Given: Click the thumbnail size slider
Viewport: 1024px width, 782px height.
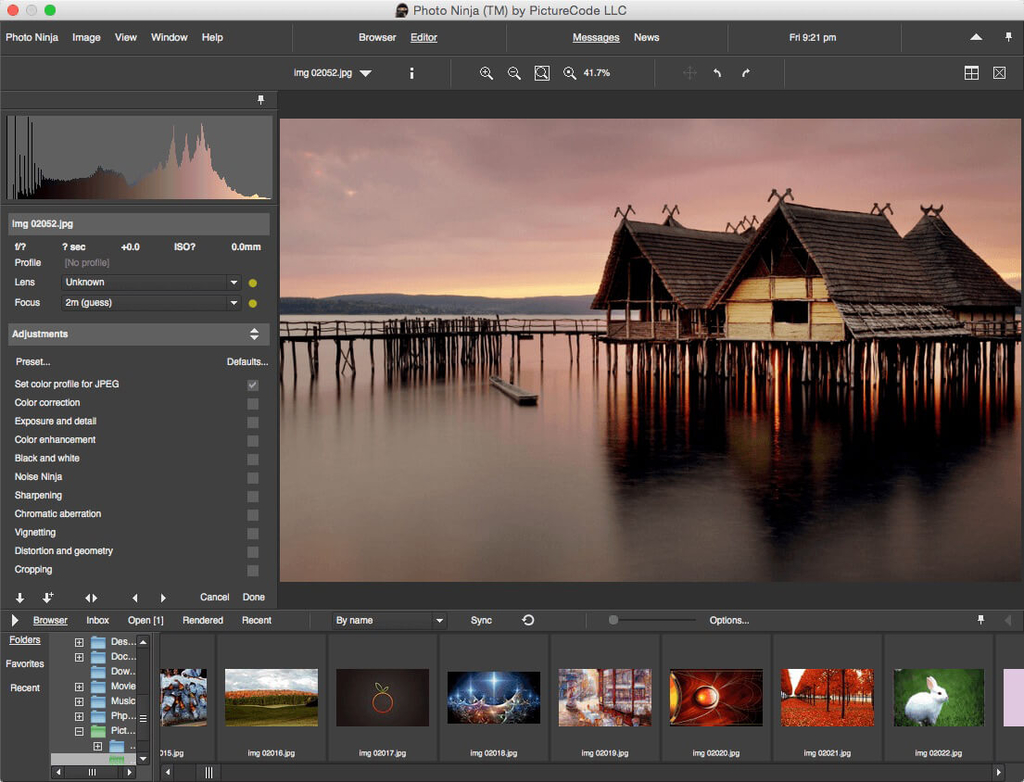Looking at the screenshot, I should coord(614,620).
